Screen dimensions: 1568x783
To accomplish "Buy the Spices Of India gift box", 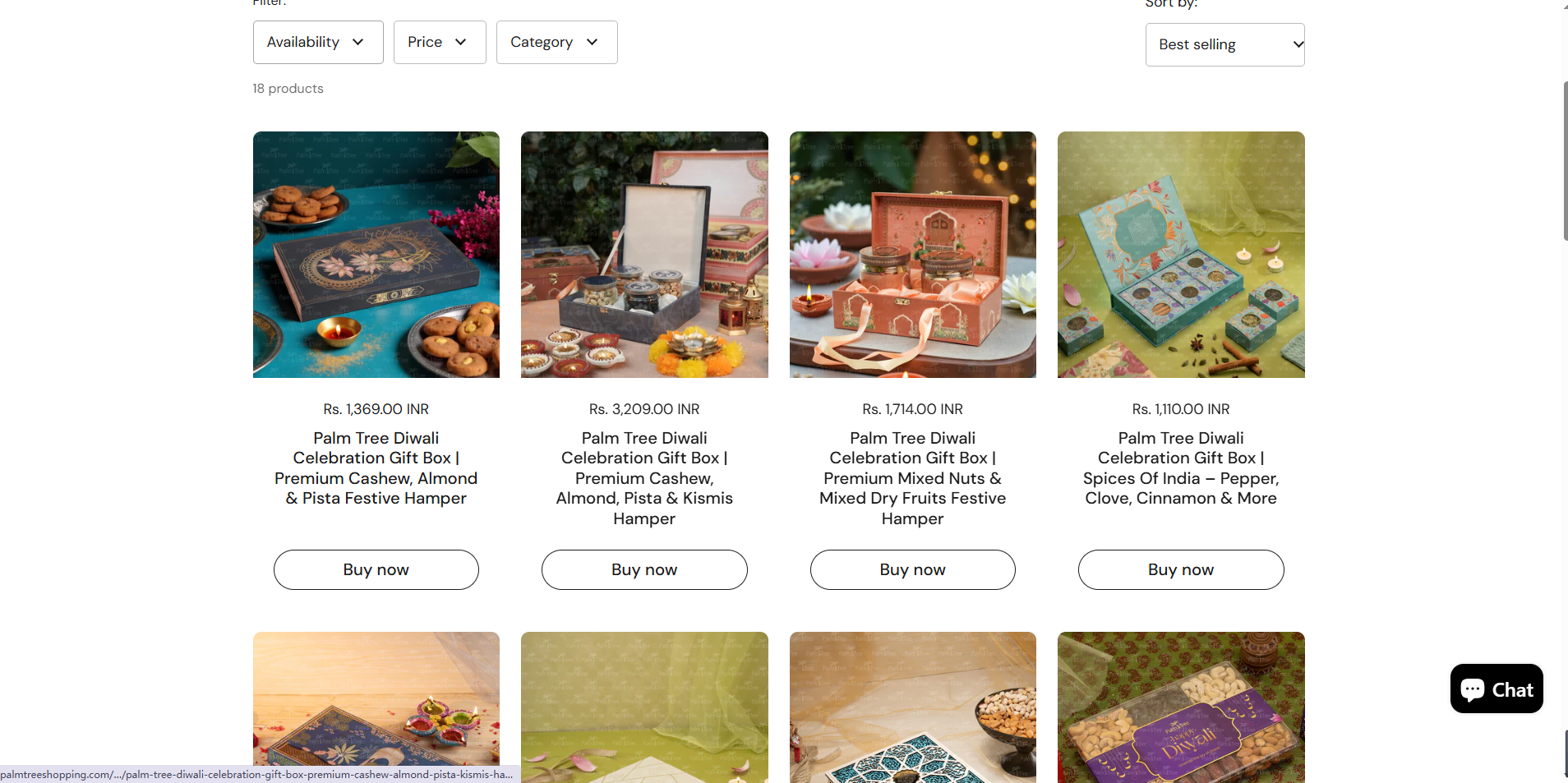I will pyautogui.click(x=1180, y=569).
